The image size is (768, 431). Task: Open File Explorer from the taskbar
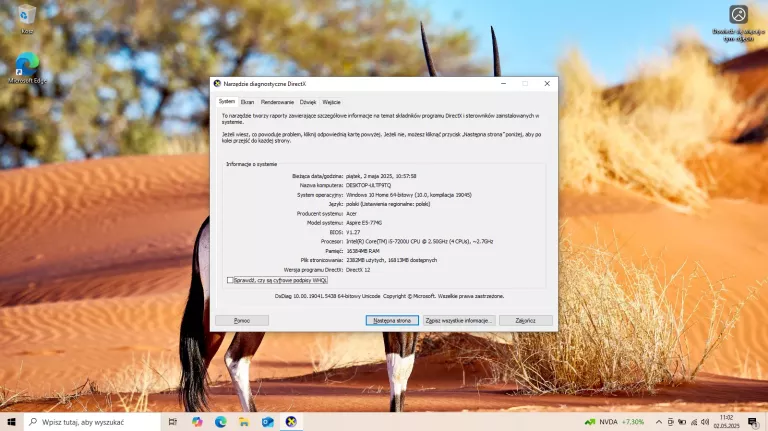[x=244, y=422]
